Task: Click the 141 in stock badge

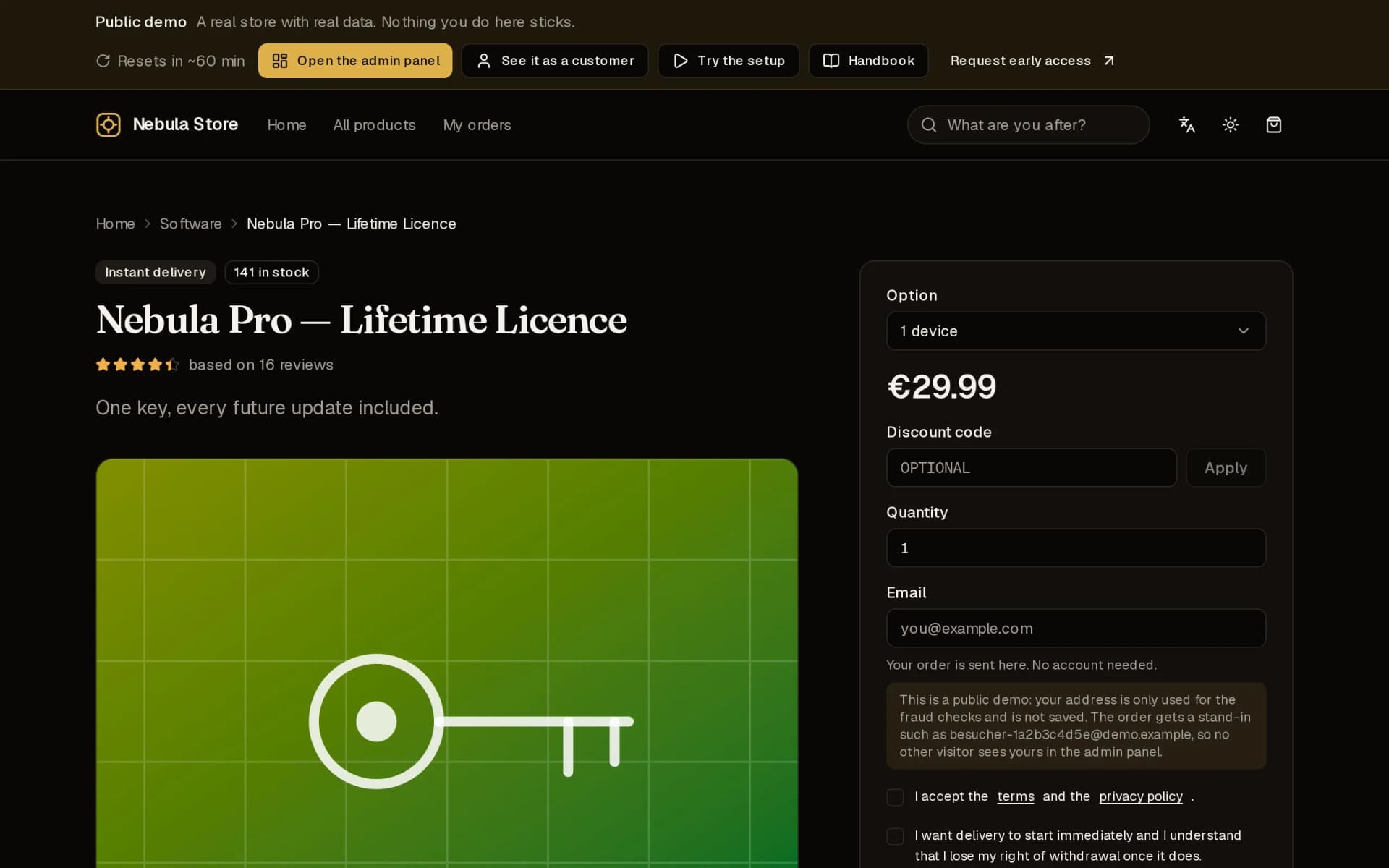Action: click(271, 272)
